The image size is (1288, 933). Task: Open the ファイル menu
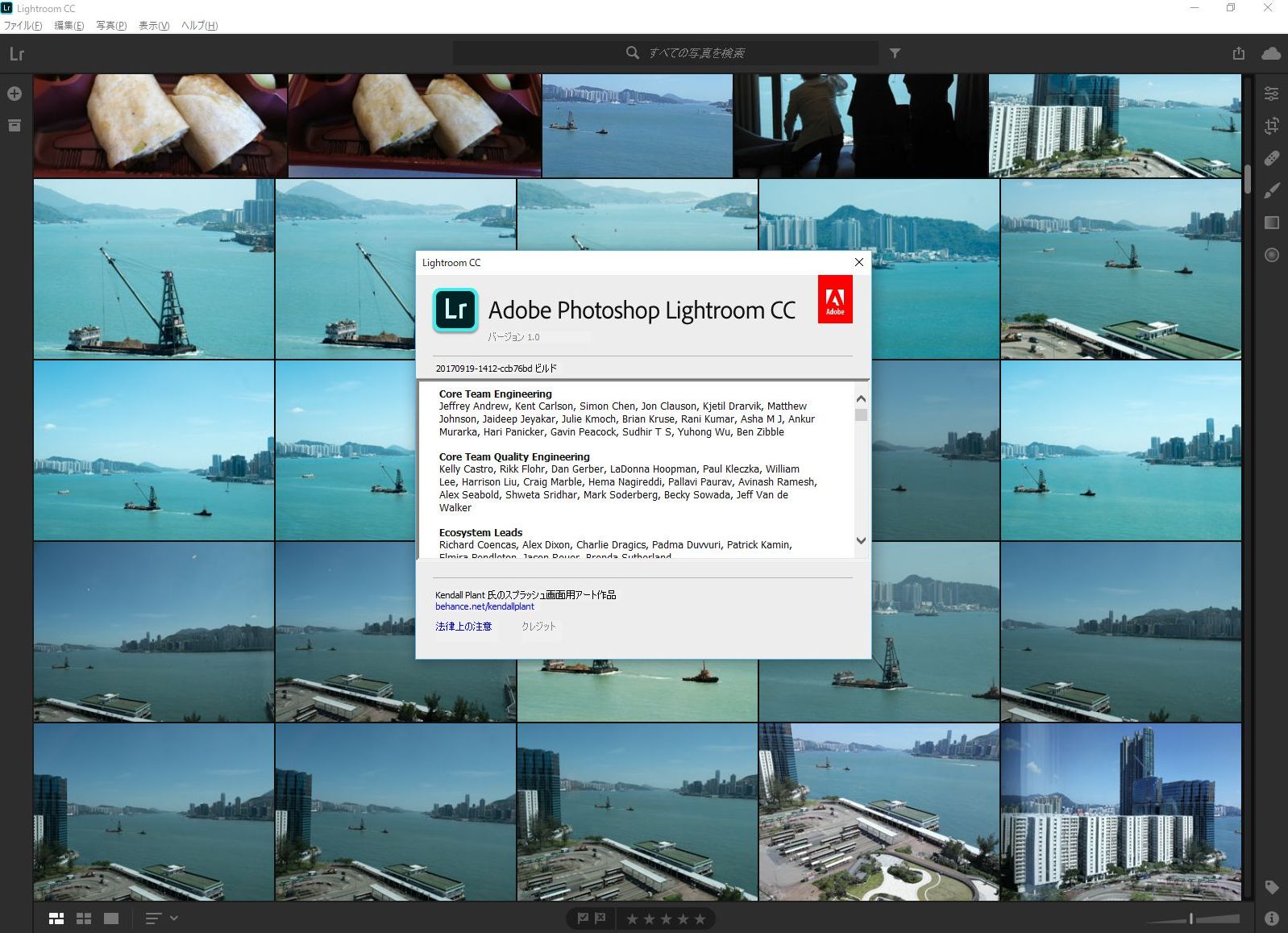23,26
